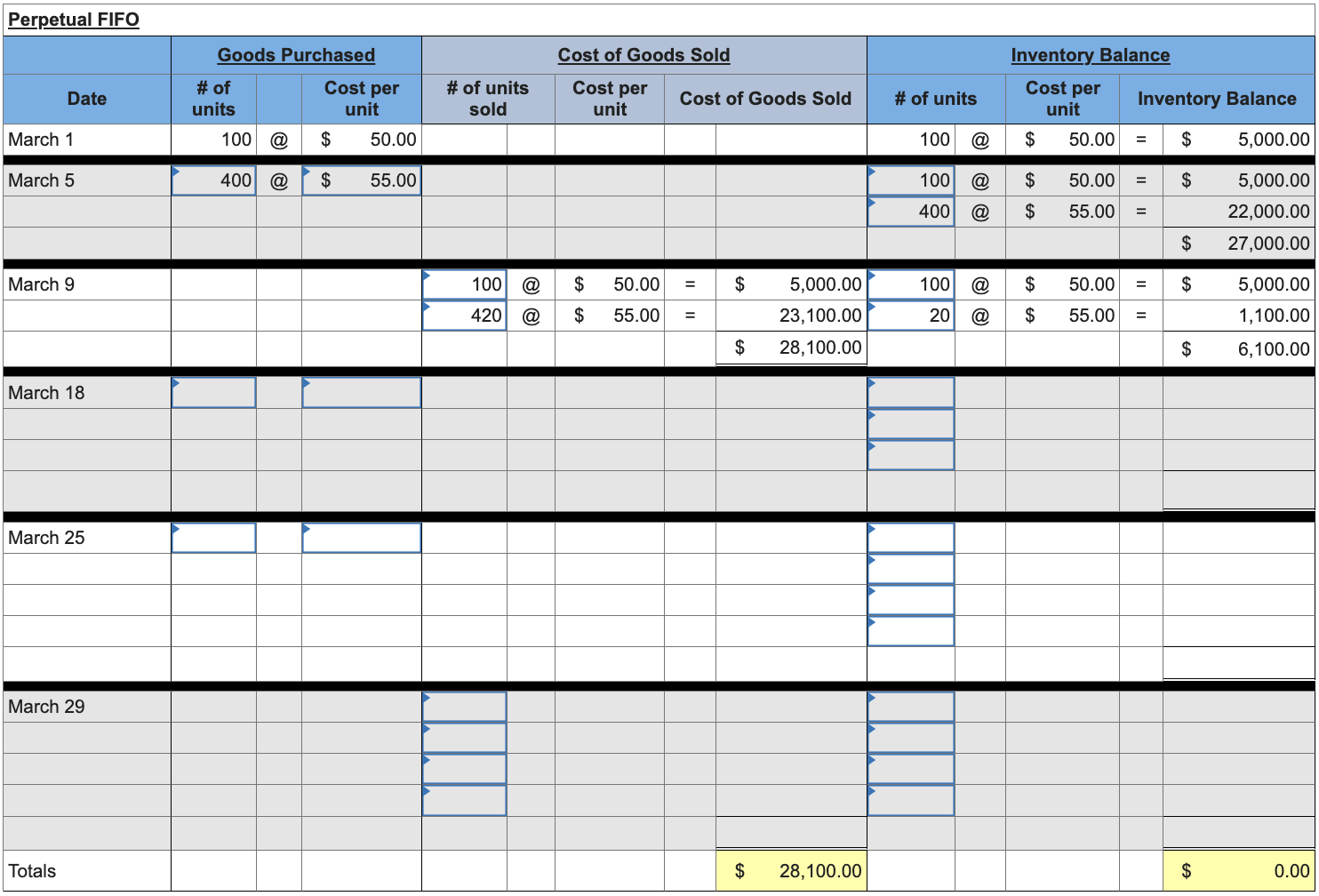Click the Cost of Goods Sold header
The image size is (1319, 896).
[x=644, y=54]
